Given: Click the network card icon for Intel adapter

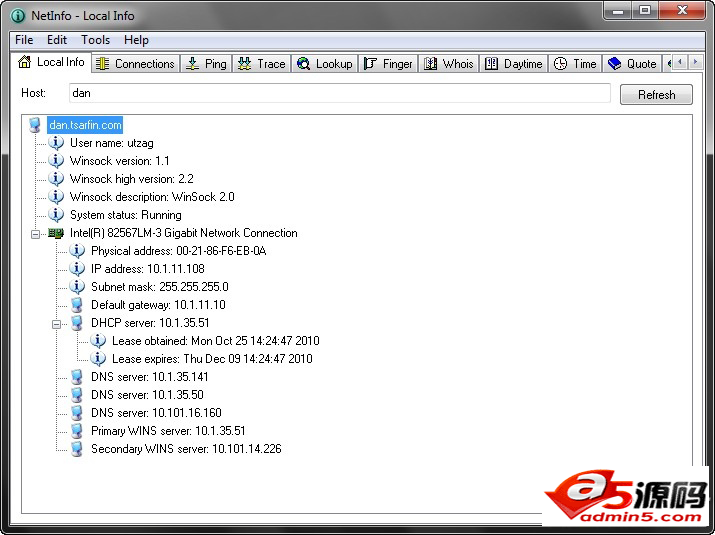Looking at the screenshot, I should click(x=56, y=233).
